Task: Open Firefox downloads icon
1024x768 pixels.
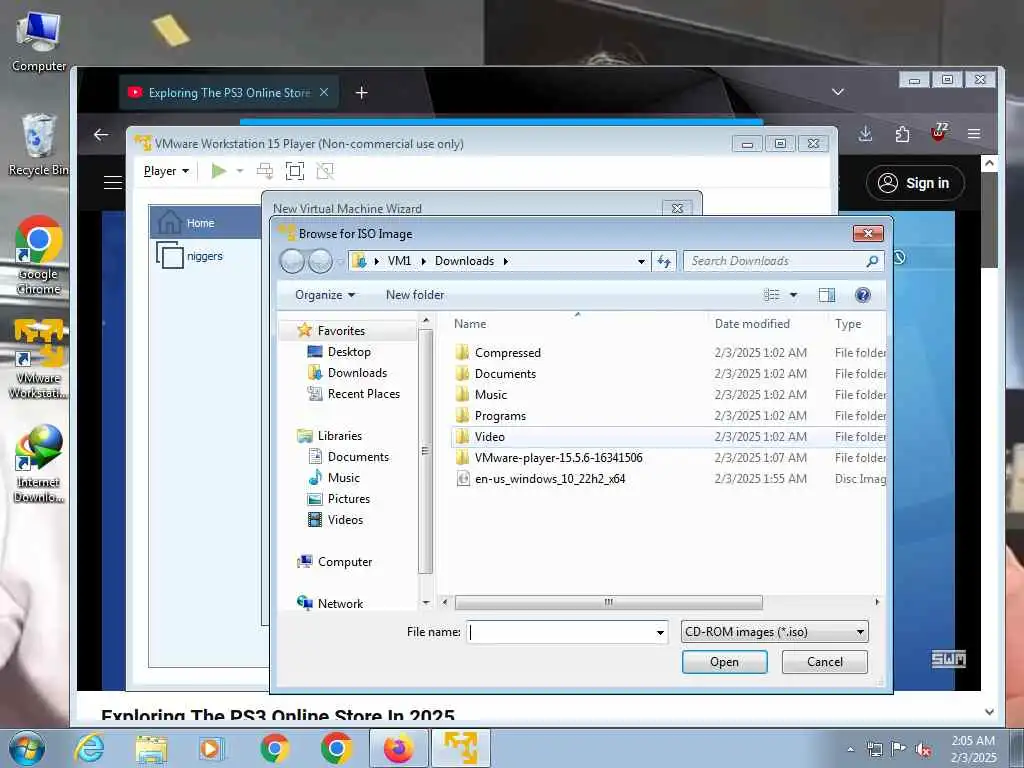Action: coord(865,134)
